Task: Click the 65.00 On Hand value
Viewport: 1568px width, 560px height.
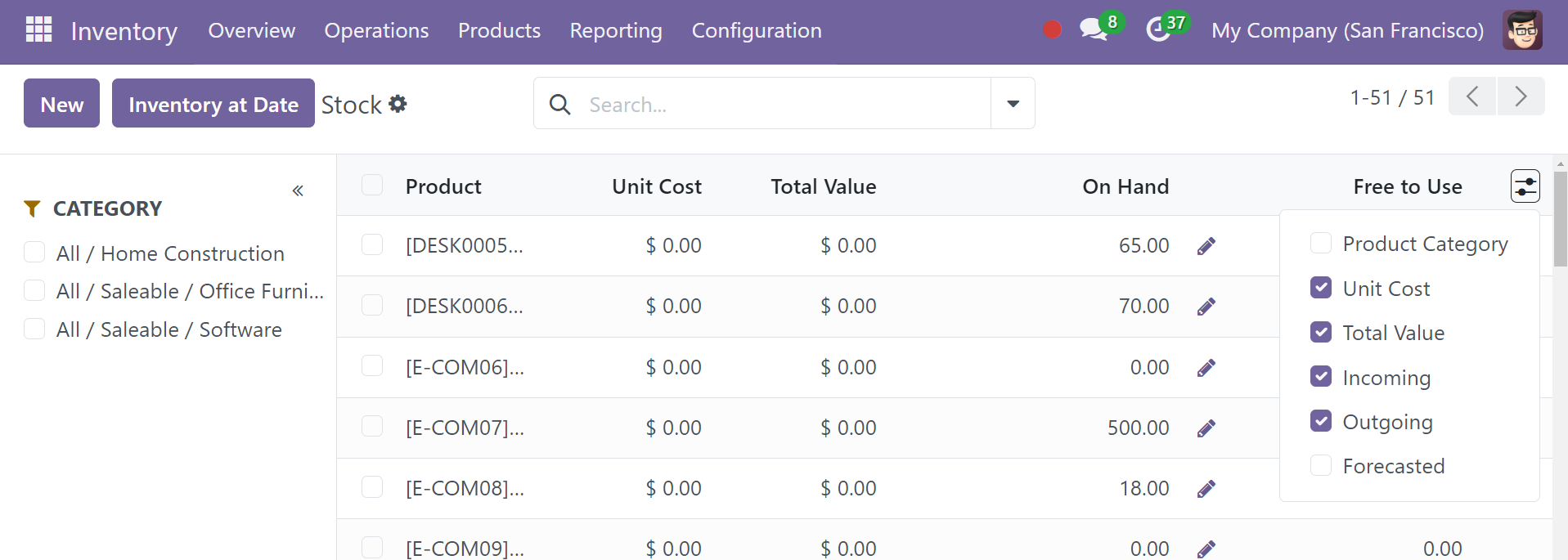Action: pyautogui.click(x=1143, y=245)
